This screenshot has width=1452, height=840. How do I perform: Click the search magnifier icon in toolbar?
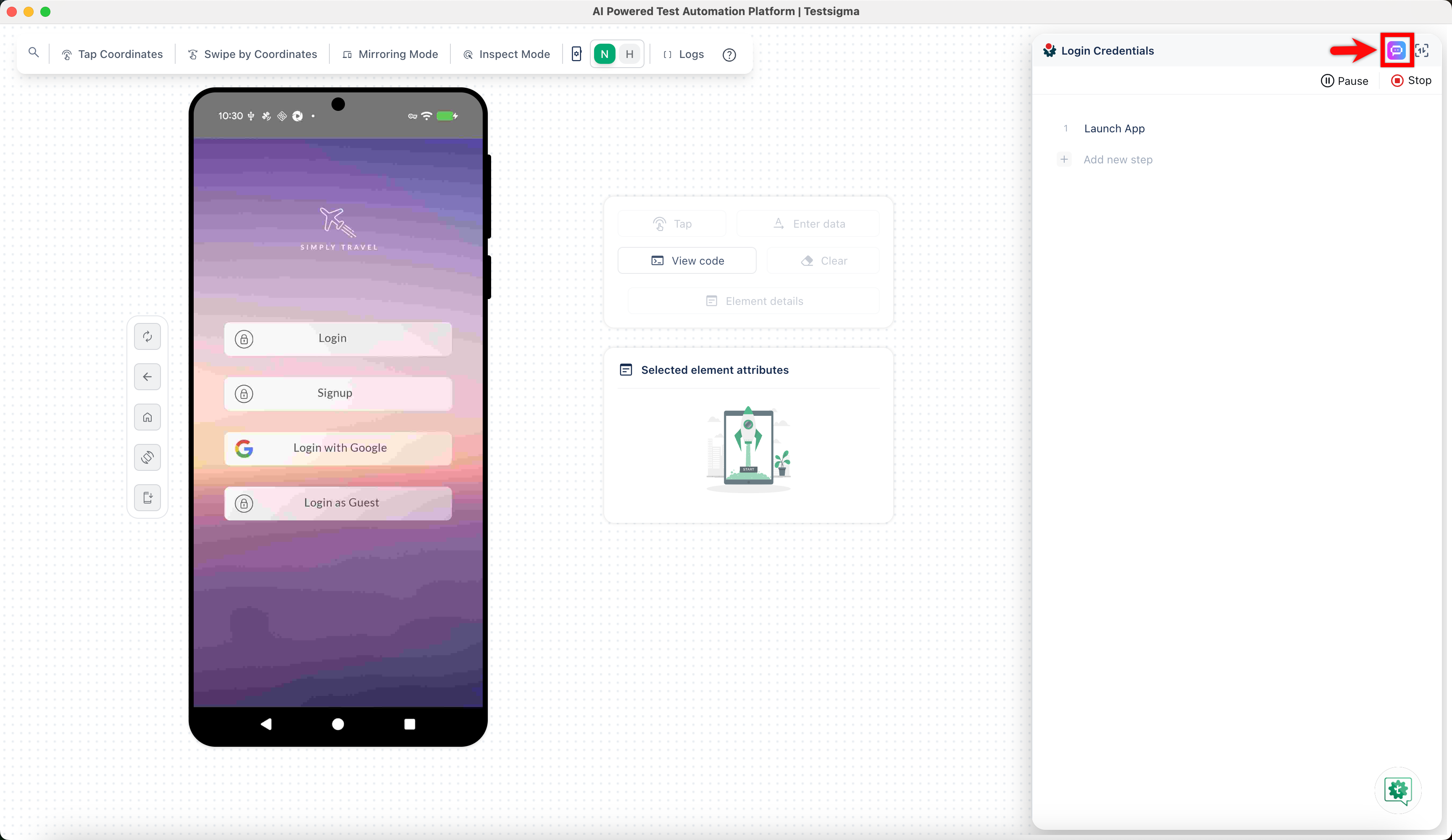34,53
